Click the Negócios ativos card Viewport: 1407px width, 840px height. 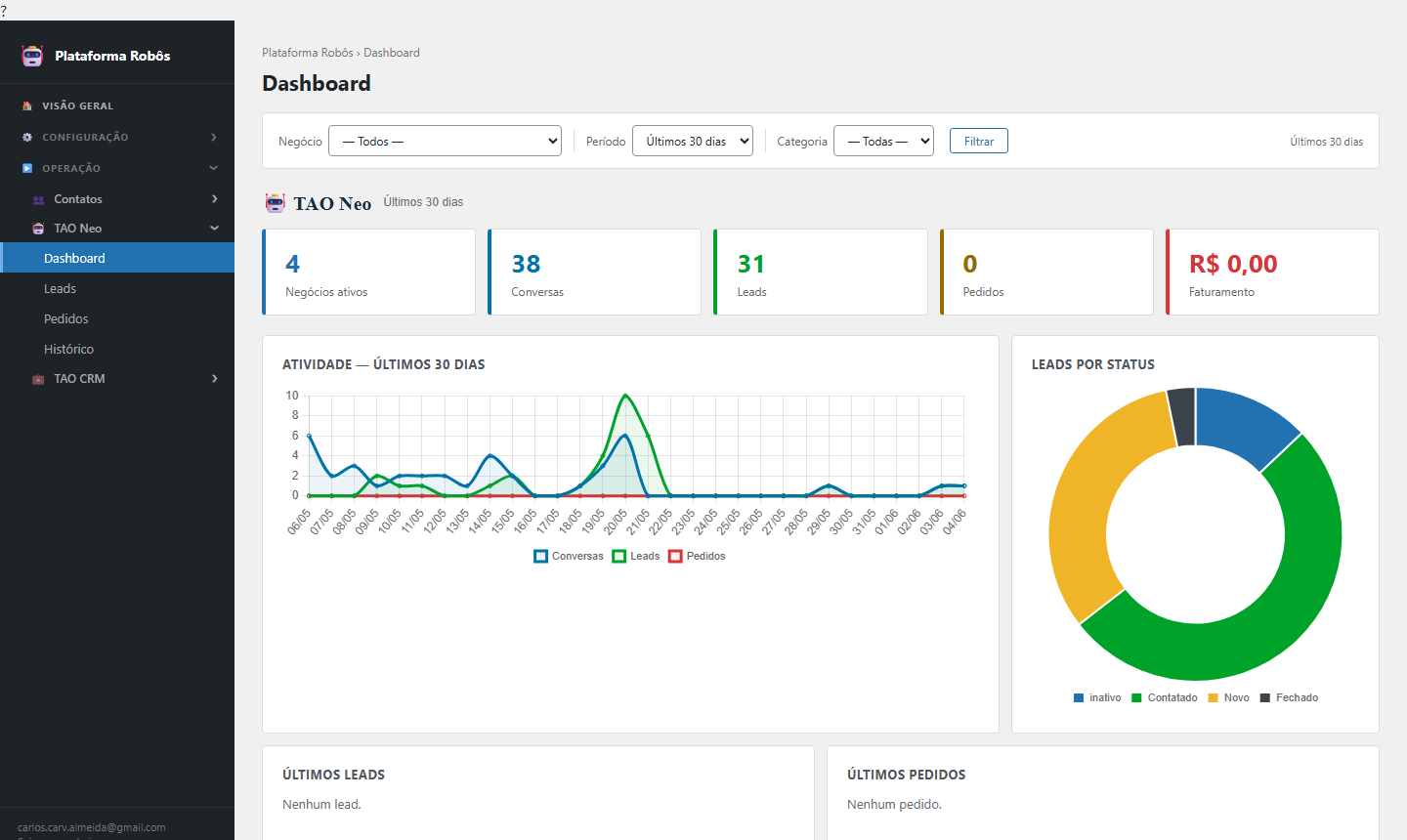coord(368,273)
